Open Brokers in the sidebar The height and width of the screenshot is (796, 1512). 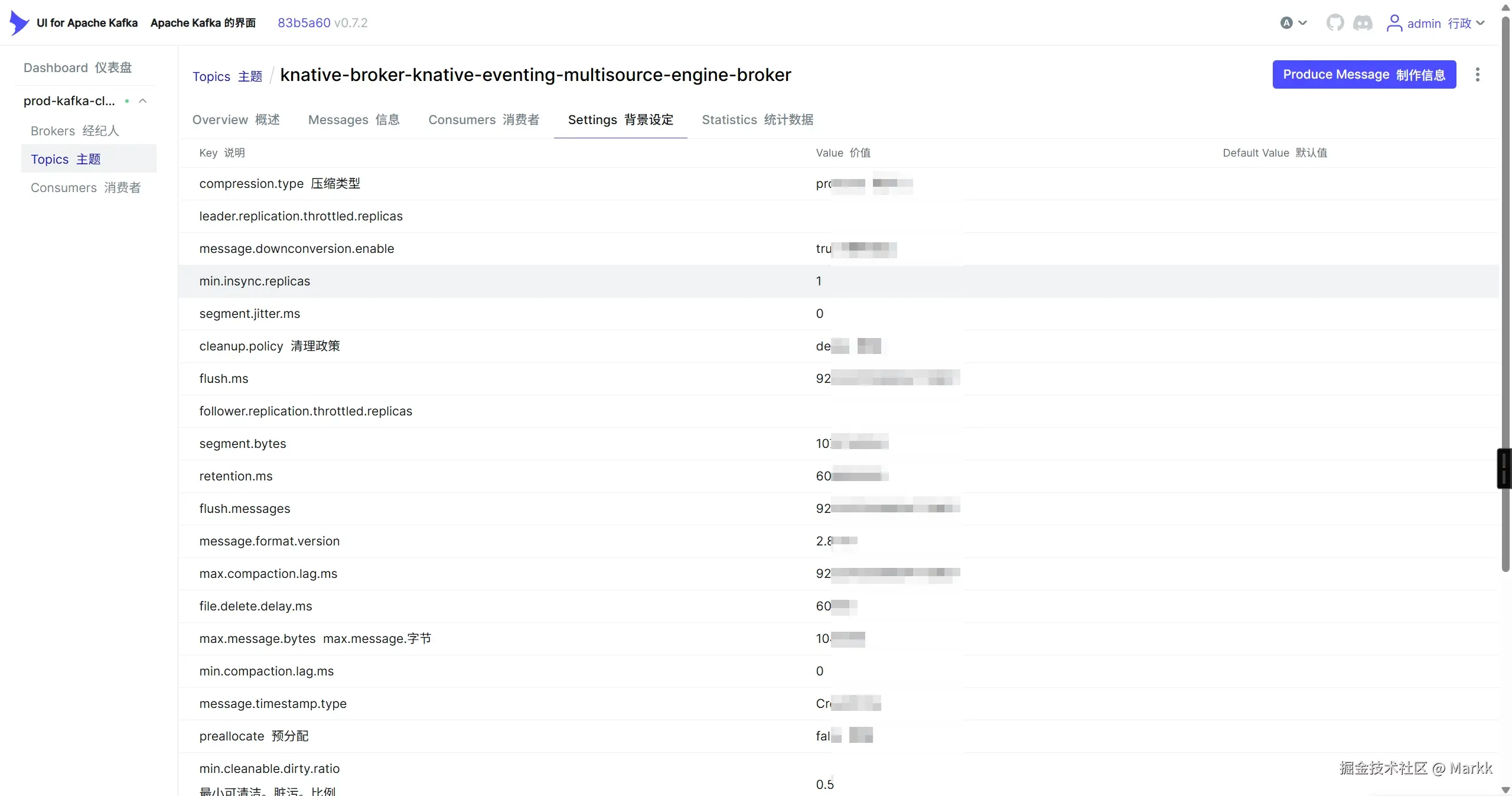coord(75,131)
